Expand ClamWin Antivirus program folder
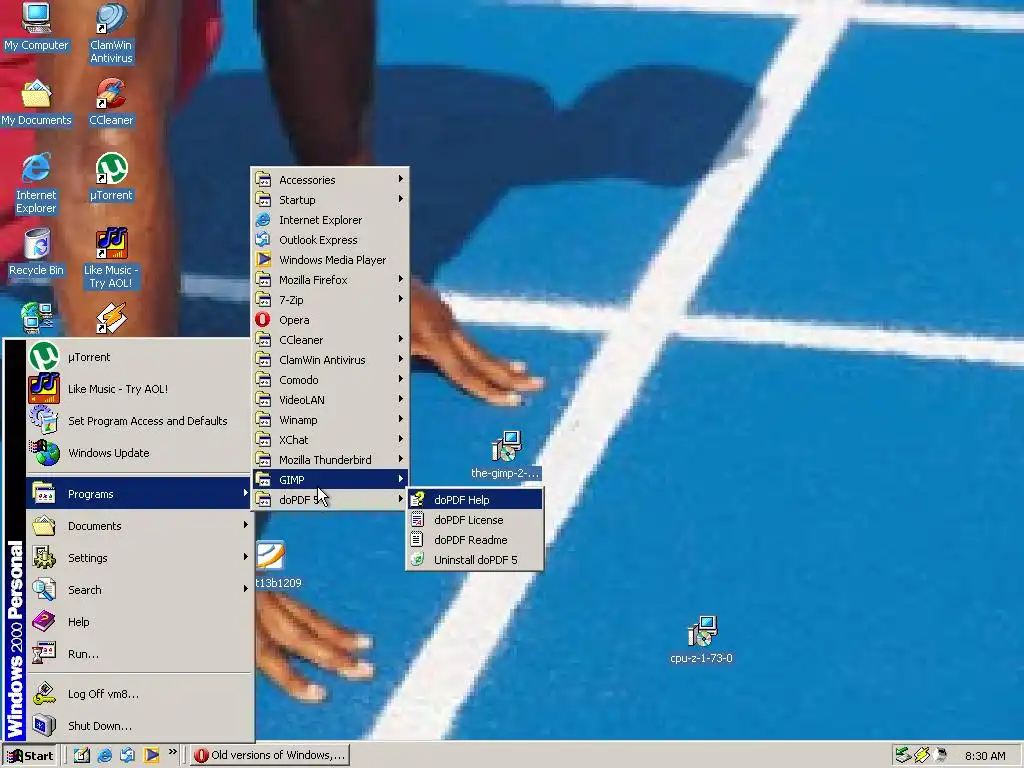The height and width of the screenshot is (768, 1024). [x=330, y=360]
